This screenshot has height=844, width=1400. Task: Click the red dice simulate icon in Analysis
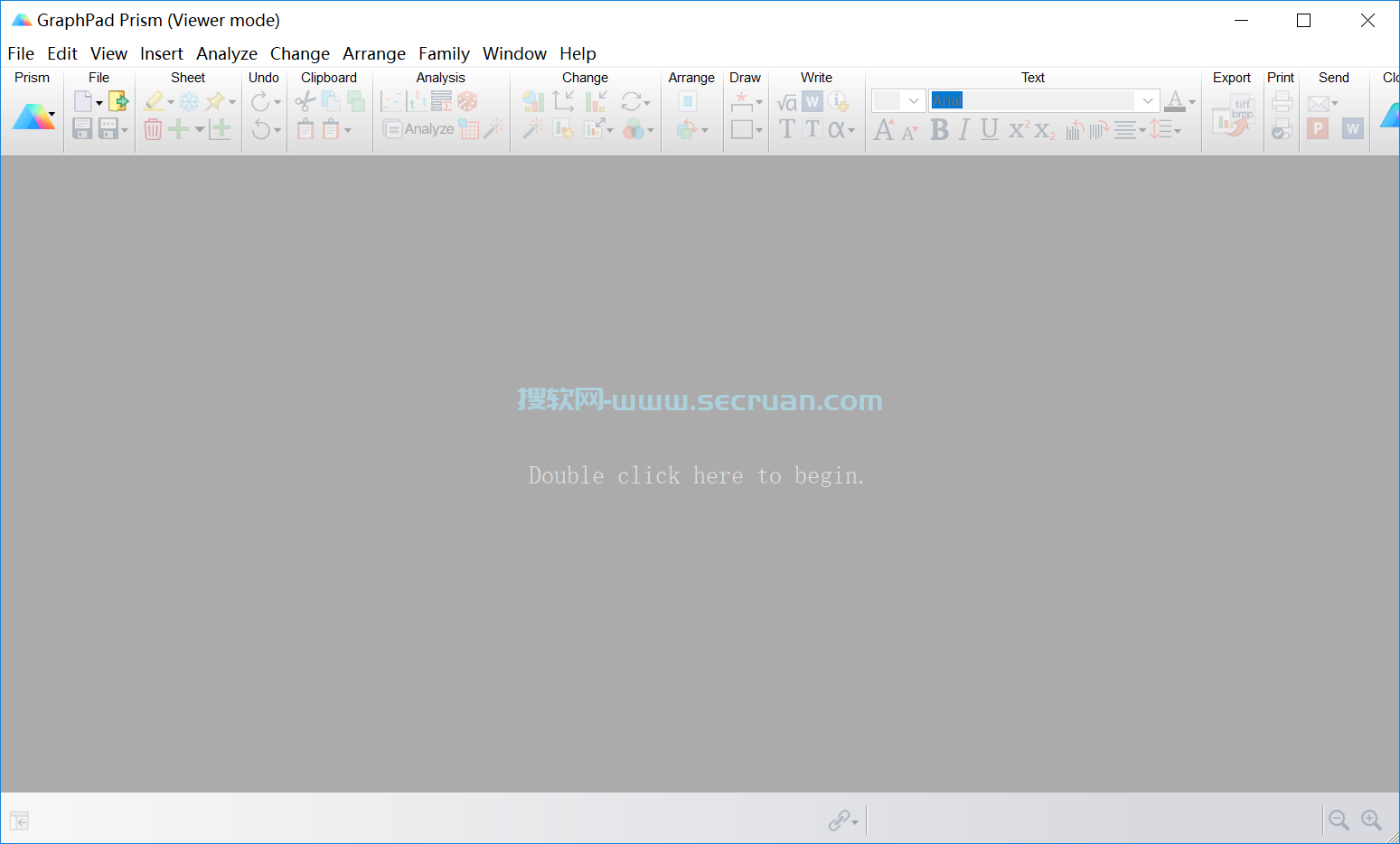click(467, 101)
